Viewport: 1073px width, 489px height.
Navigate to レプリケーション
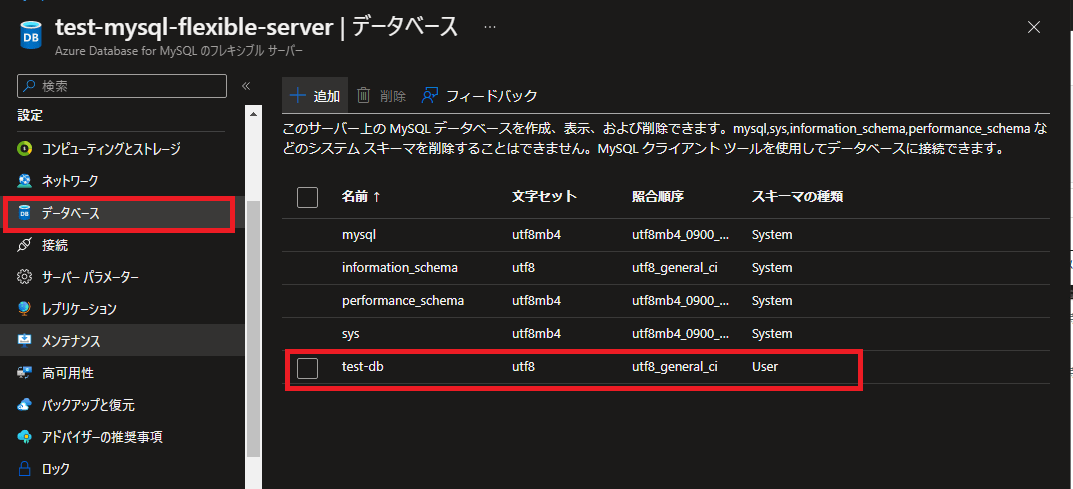click(x=79, y=309)
